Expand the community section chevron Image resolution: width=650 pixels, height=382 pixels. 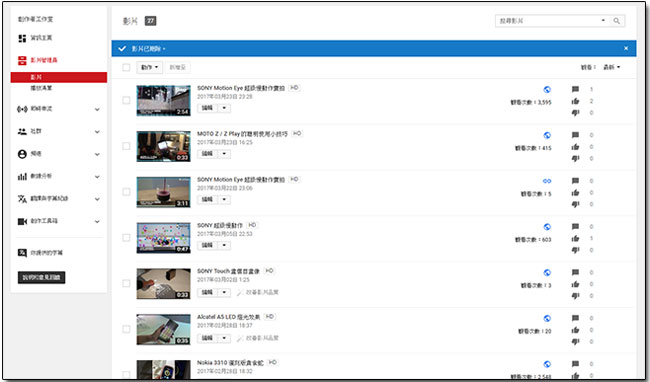[97, 132]
